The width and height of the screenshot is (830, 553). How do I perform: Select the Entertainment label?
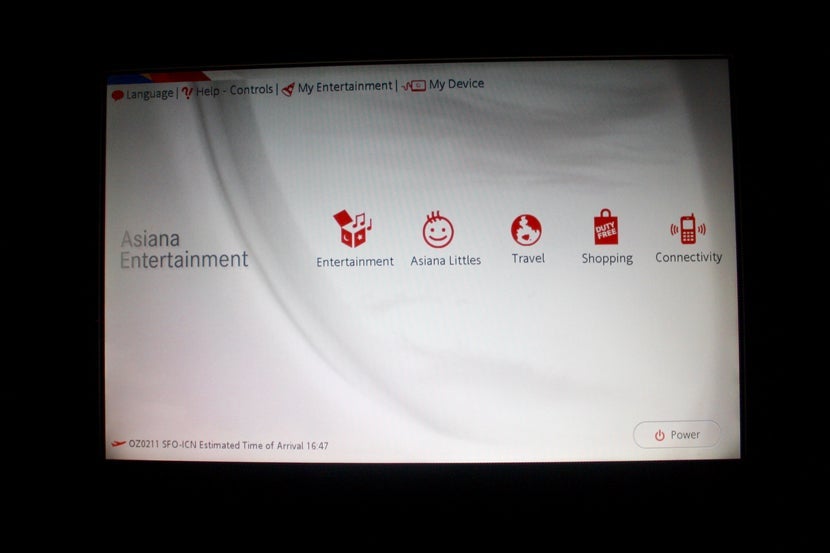[355, 261]
